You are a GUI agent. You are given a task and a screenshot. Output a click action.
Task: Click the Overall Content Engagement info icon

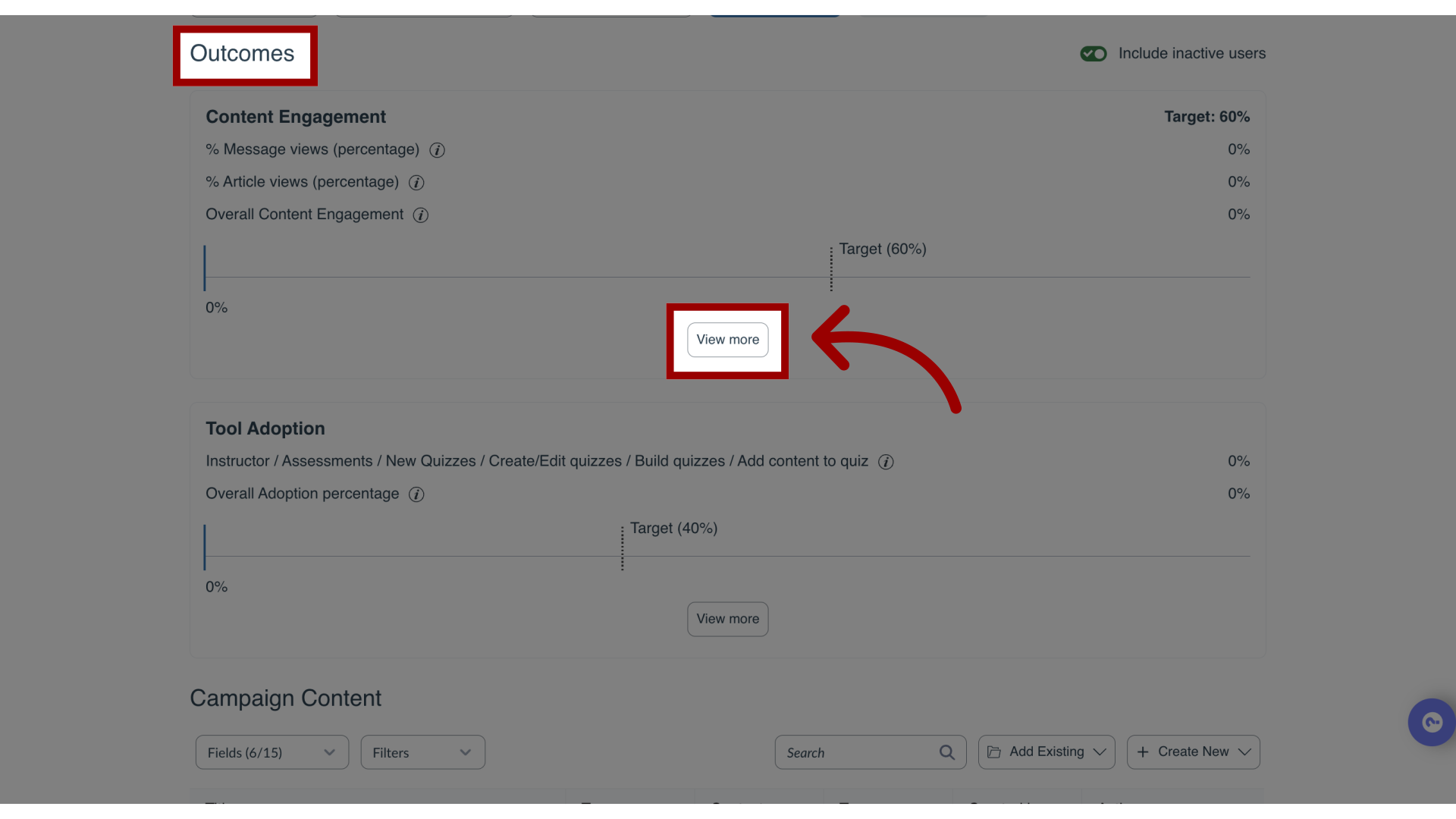point(421,214)
